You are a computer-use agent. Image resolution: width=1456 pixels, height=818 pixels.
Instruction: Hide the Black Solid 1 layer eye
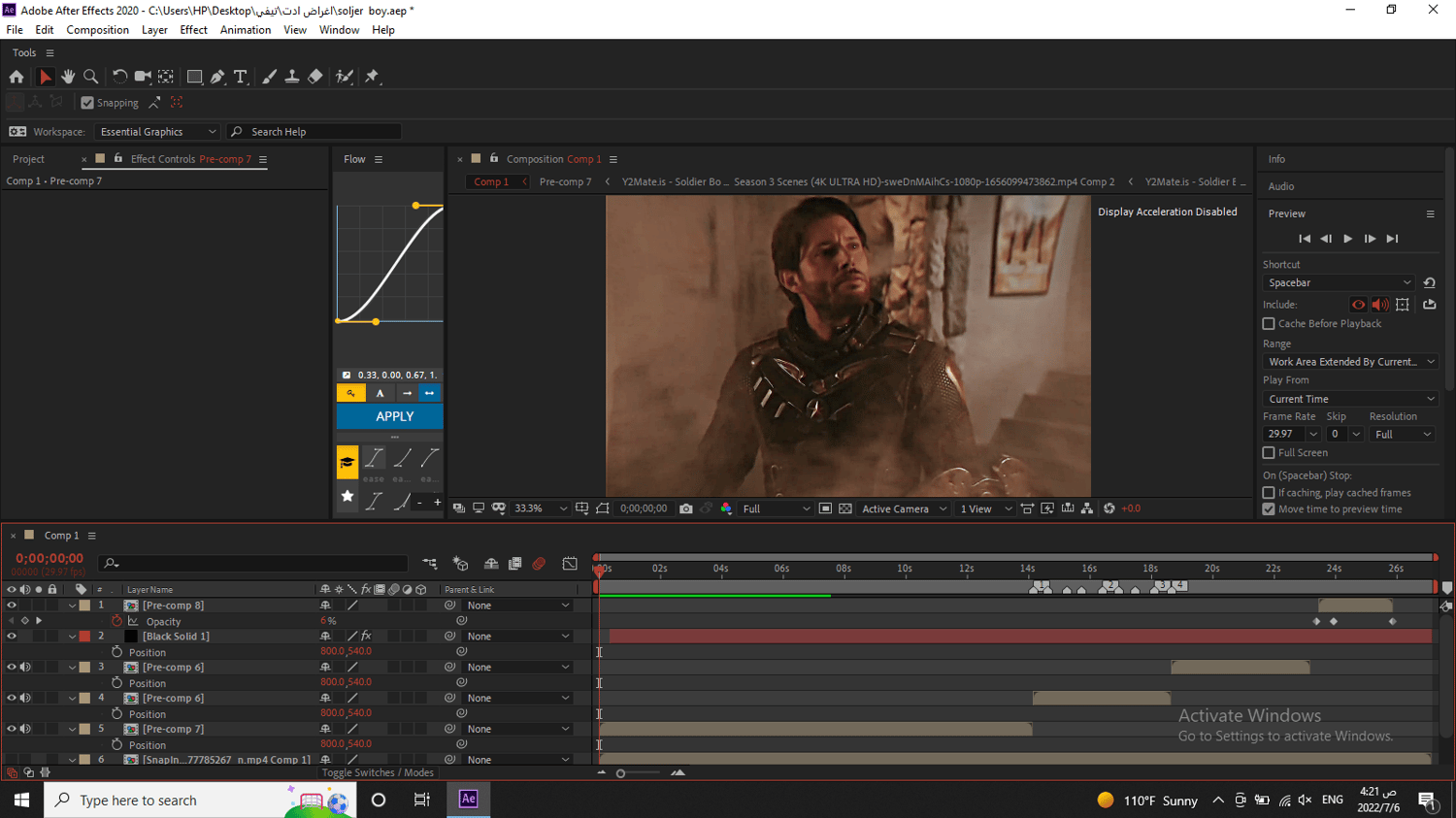click(12, 637)
